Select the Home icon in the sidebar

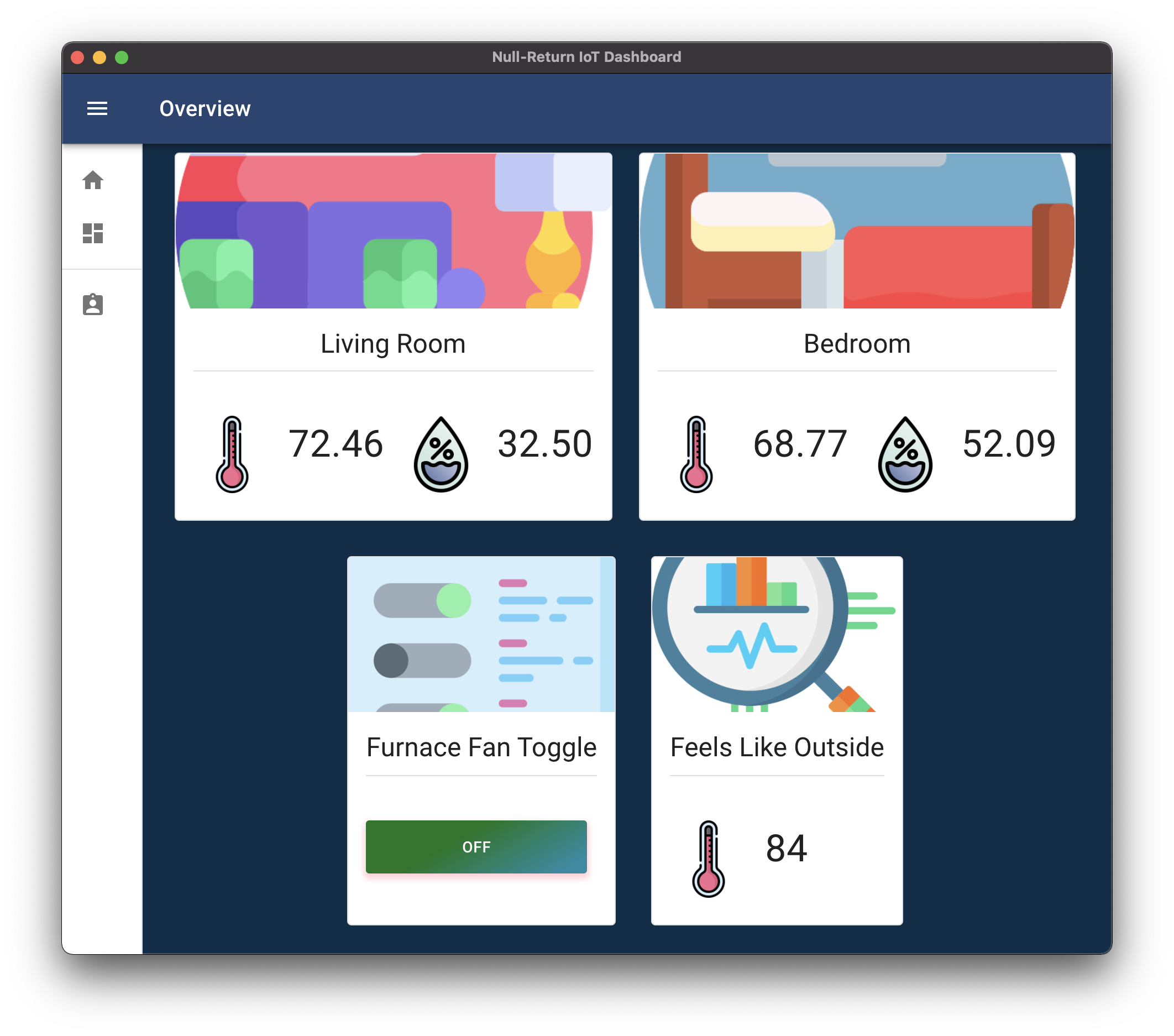93,181
